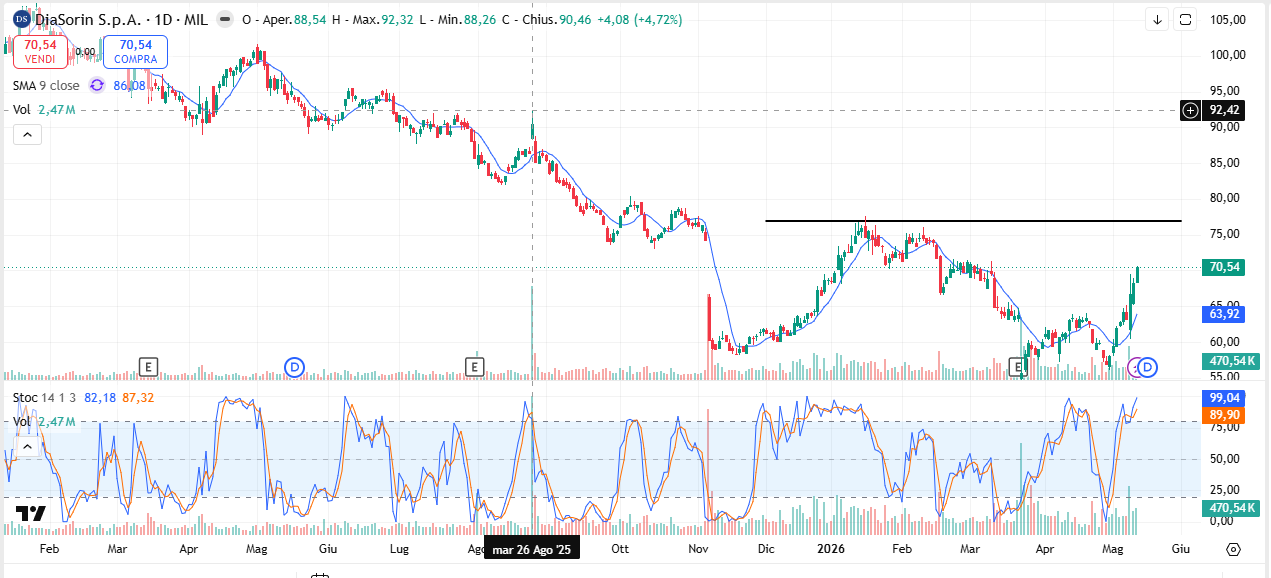Click the plus icon beside 92,42 price
This screenshot has width=1271, height=578.
pyautogui.click(x=1190, y=110)
